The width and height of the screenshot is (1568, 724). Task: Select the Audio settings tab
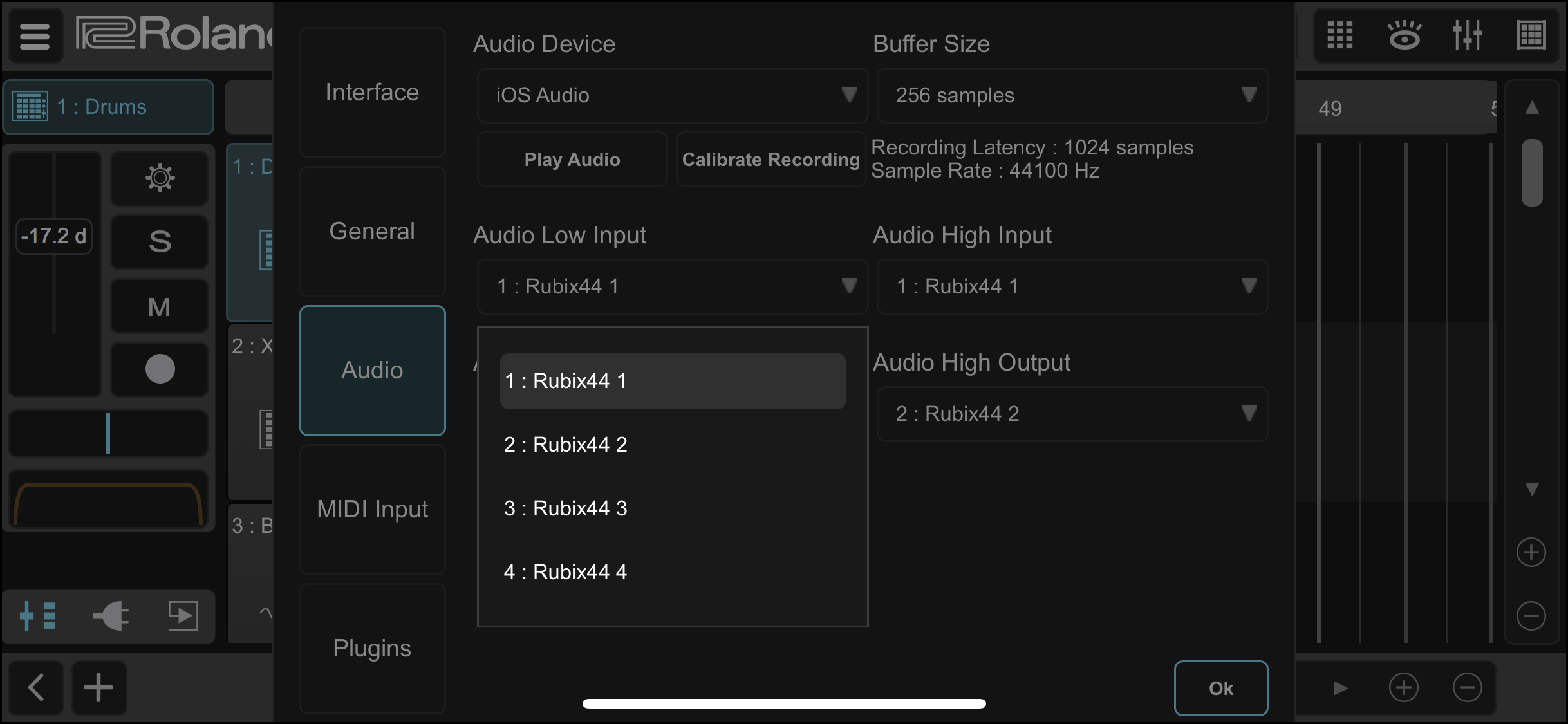tap(373, 371)
